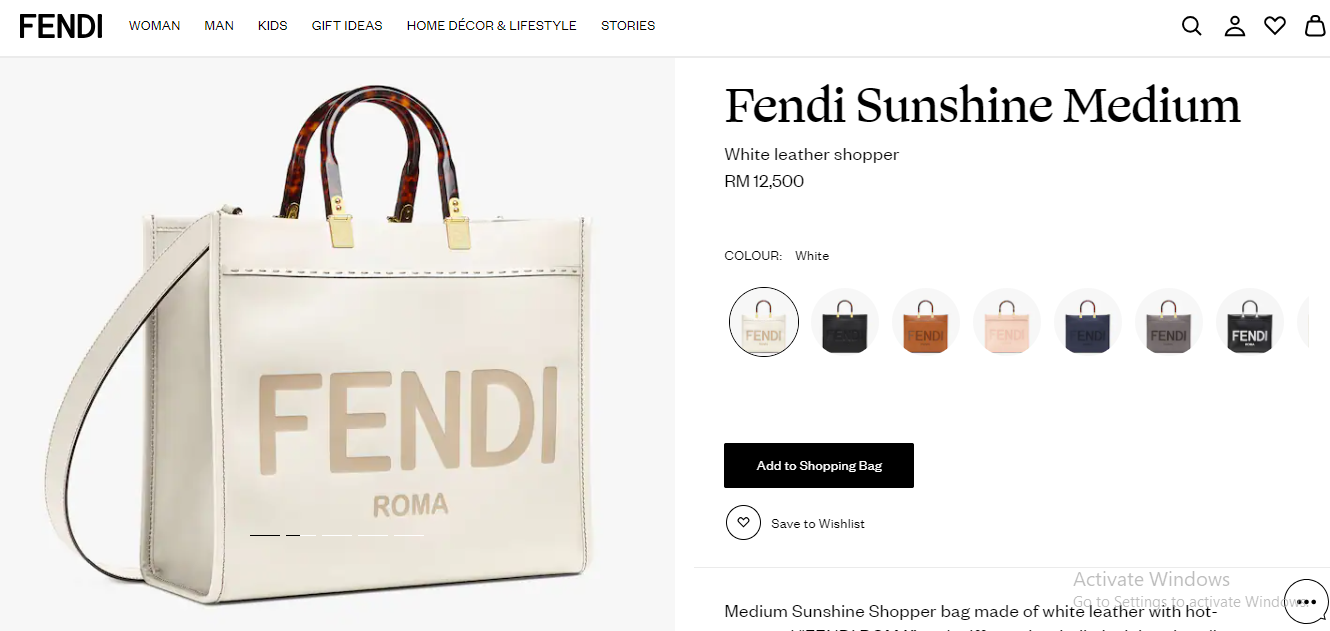1330x631 pixels.
Task: Open the WOMAN menu
Action: point(154,26)
